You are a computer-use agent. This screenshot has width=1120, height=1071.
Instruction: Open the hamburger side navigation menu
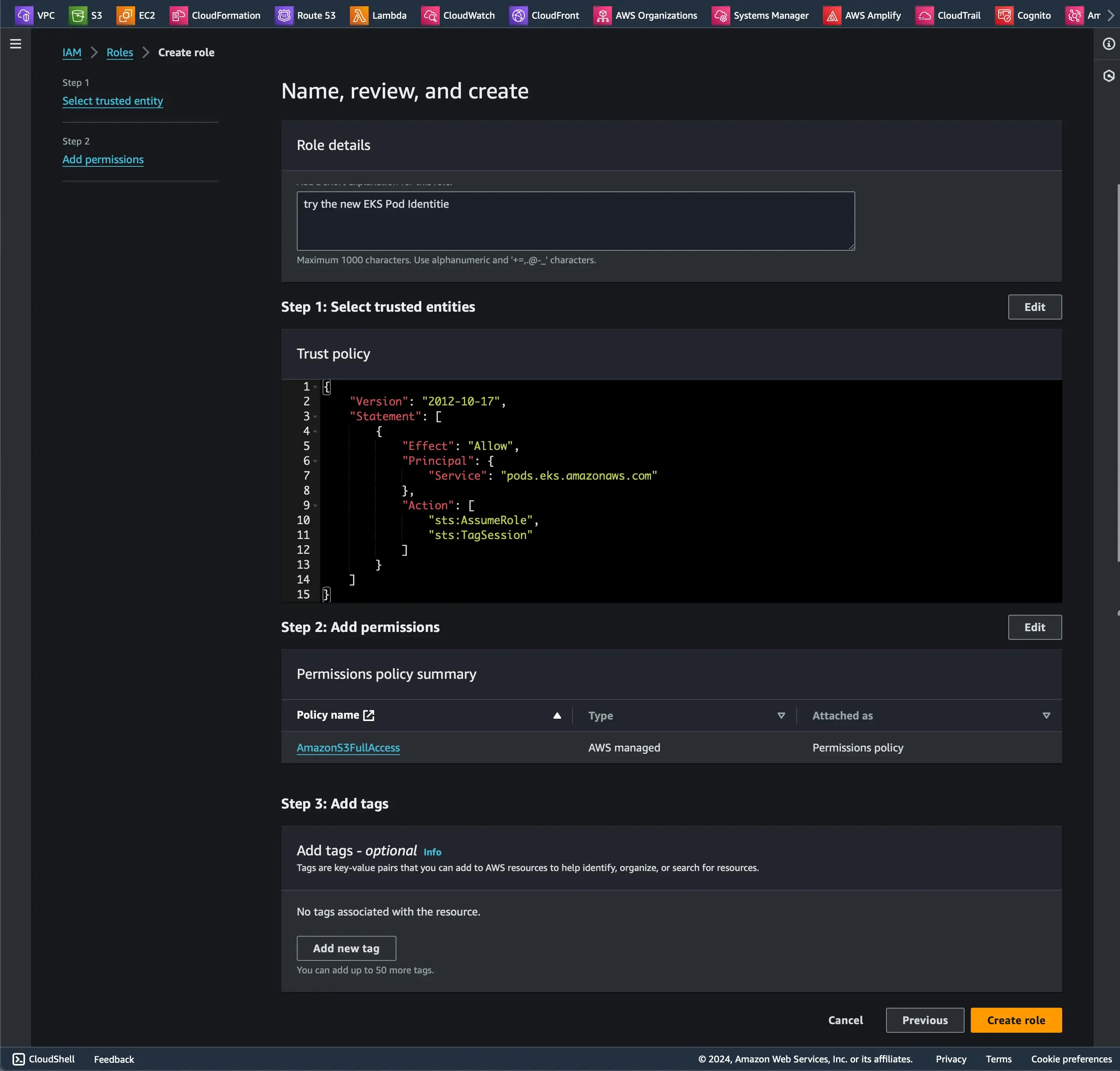tap(16, 44)
